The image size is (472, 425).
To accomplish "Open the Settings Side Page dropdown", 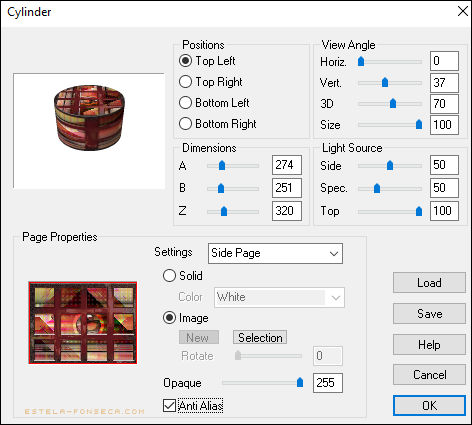I will pos(275,253).
